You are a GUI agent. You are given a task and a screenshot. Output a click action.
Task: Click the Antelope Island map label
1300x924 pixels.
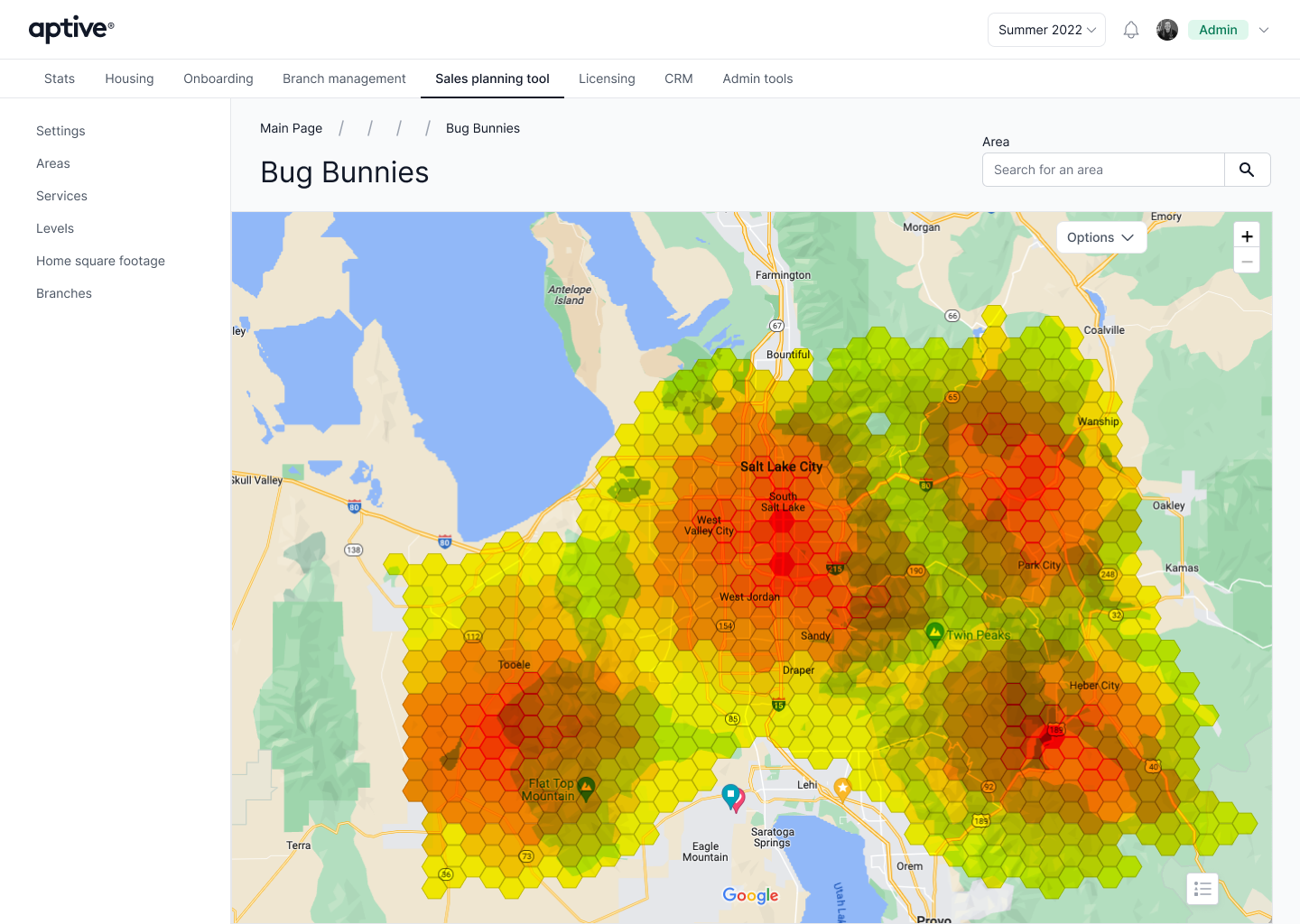[x=570, y=295]
